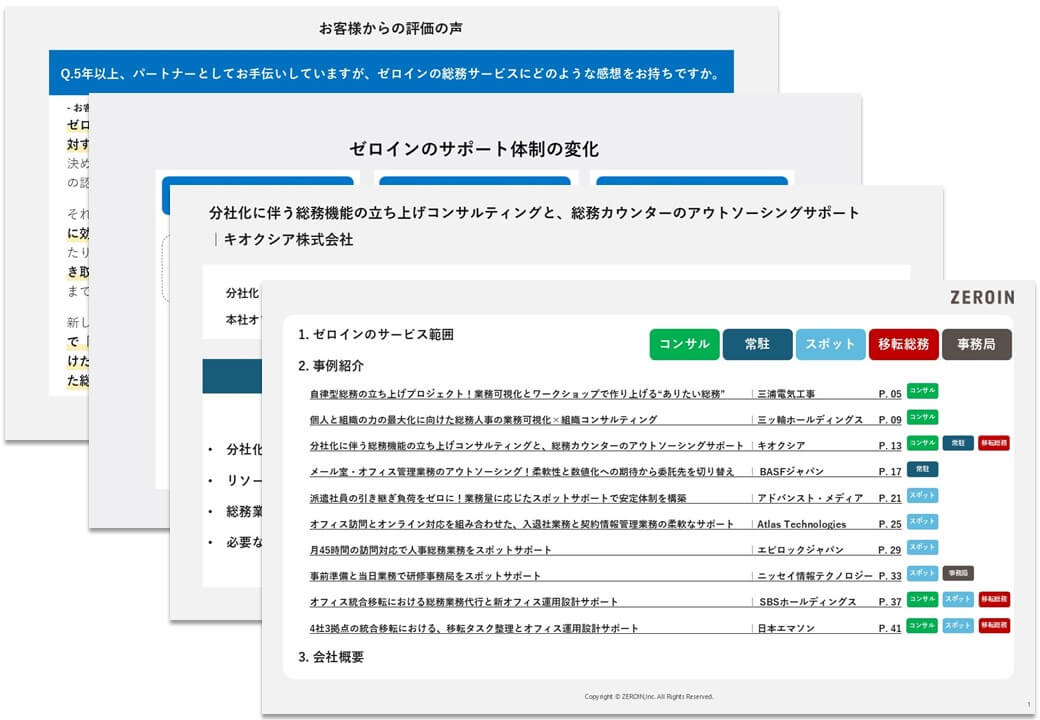Open the オフィス訪問とオンライン対応 case link
Viewport: 1040px width, 720px height.
tap(522, 524)
